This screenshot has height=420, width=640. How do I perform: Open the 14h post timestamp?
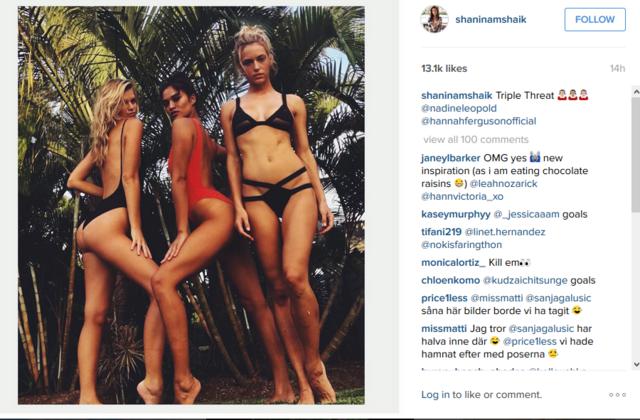point(618,69)
